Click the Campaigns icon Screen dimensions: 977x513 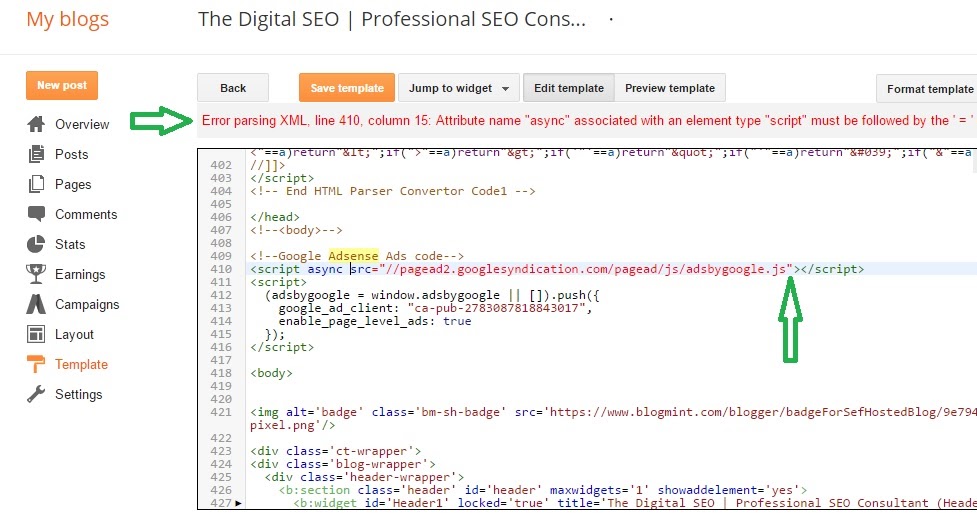point(36,304)
